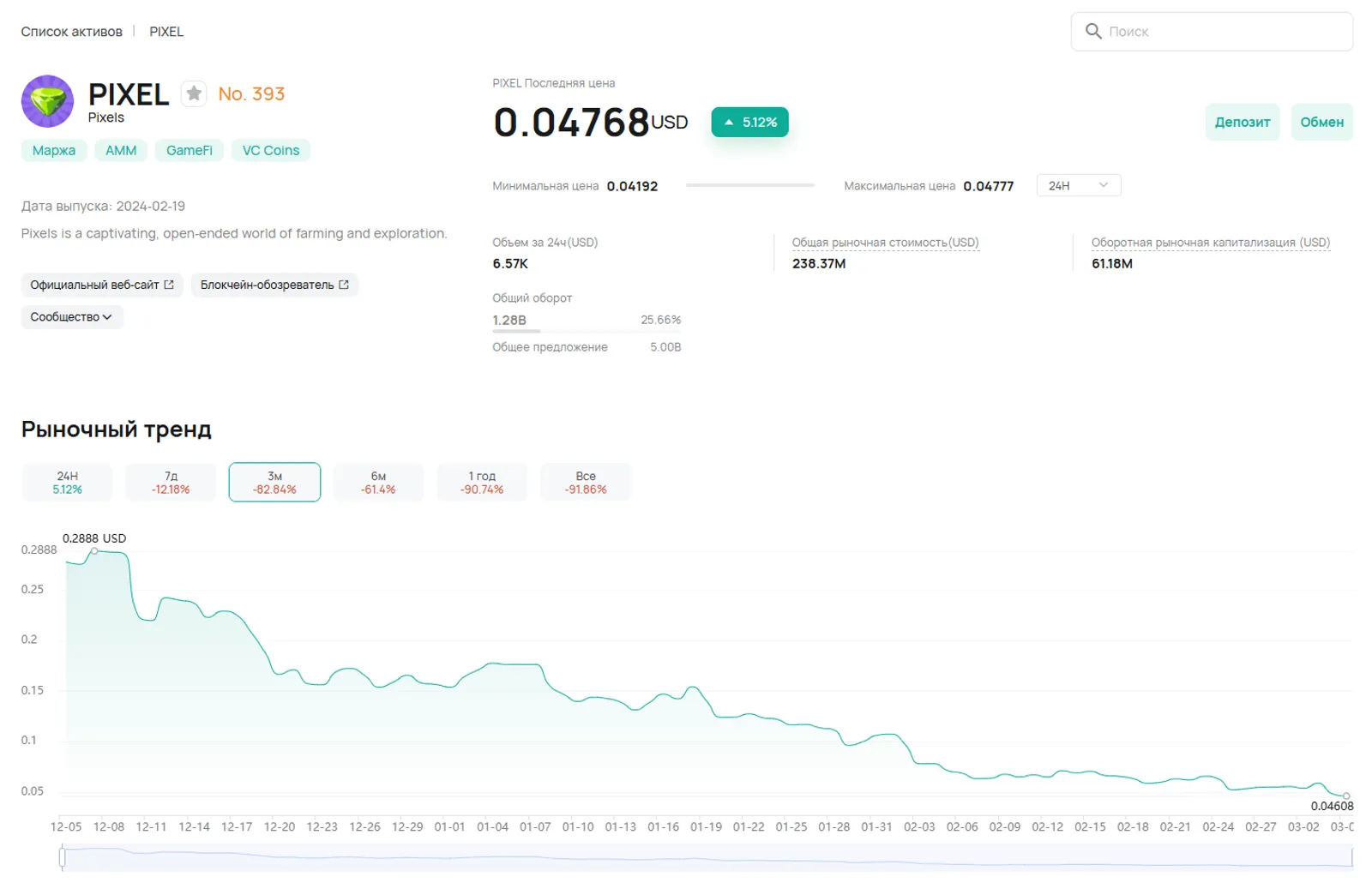Click the 02-03 date axis label
This screenshot has height=889, width=1372.
point(919,827)
